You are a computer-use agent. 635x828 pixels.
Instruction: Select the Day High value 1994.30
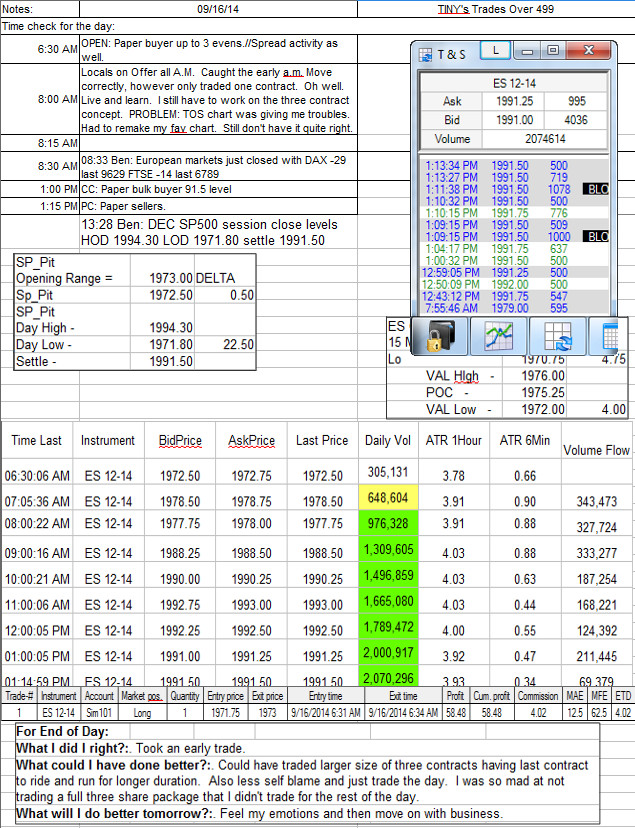coord(162,327)
